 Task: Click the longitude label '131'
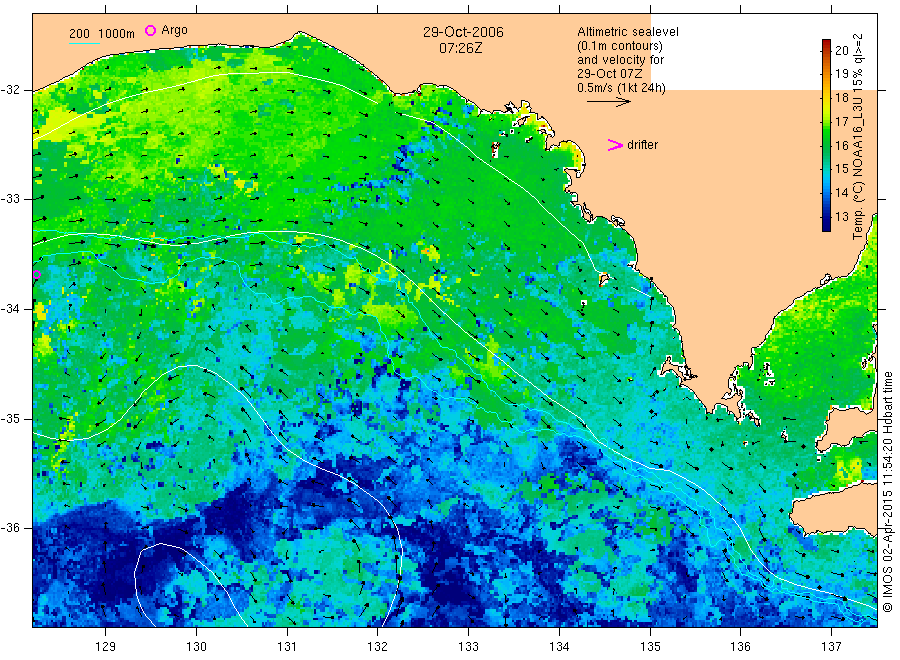[x=287, y=647]
